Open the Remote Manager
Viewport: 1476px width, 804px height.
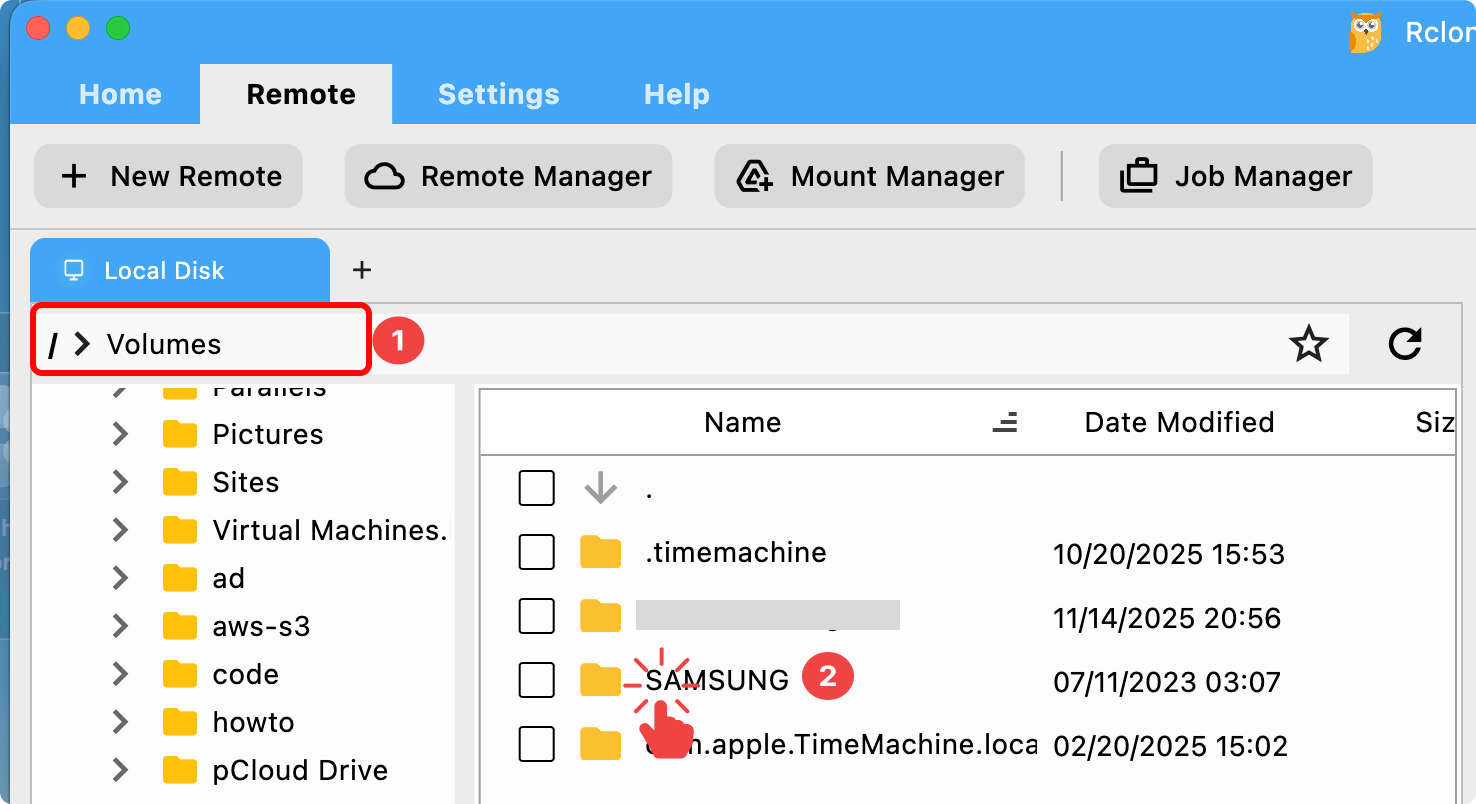pos(507,176)
